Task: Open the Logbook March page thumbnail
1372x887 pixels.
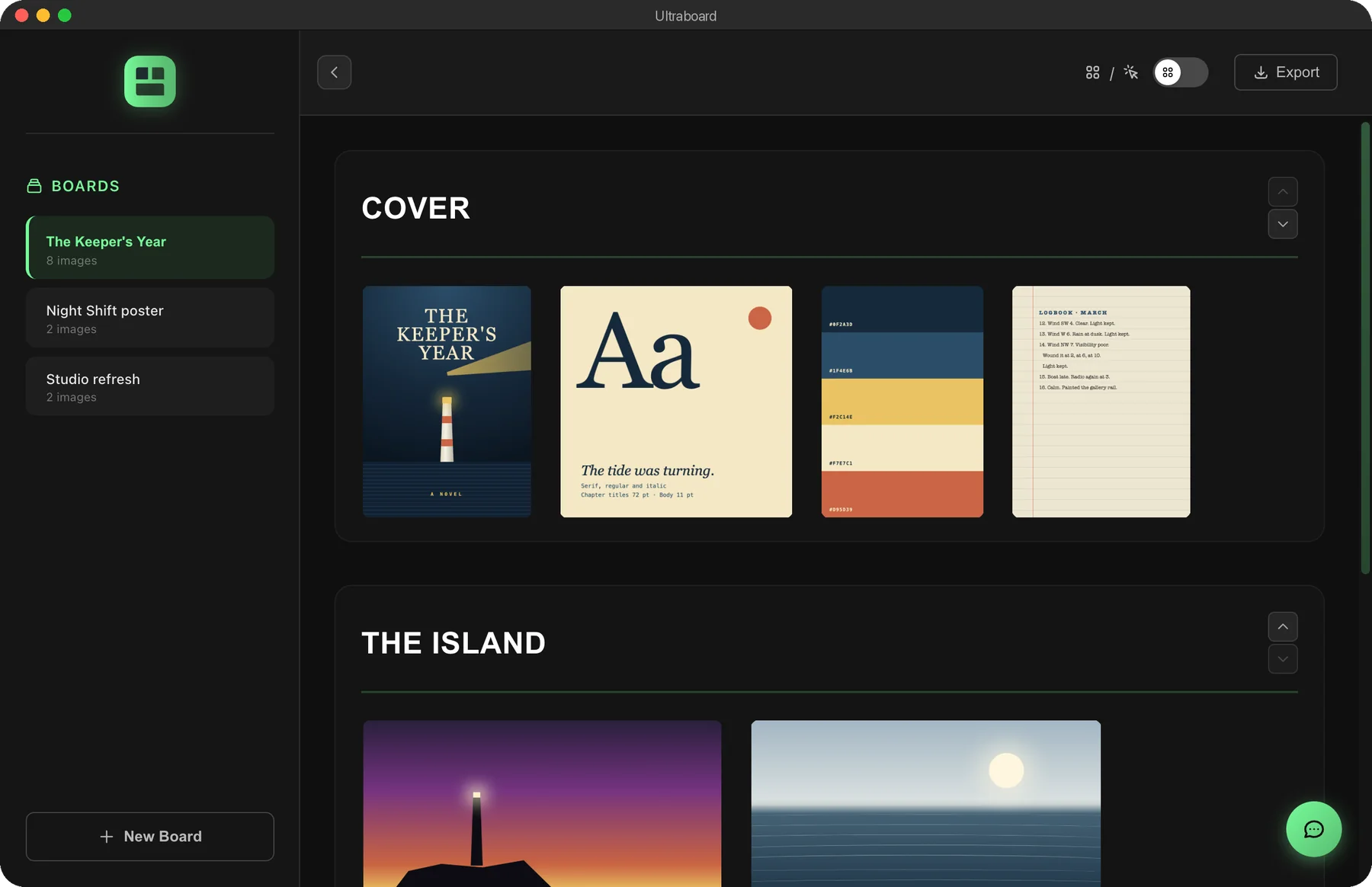Action: point(1101,402)
